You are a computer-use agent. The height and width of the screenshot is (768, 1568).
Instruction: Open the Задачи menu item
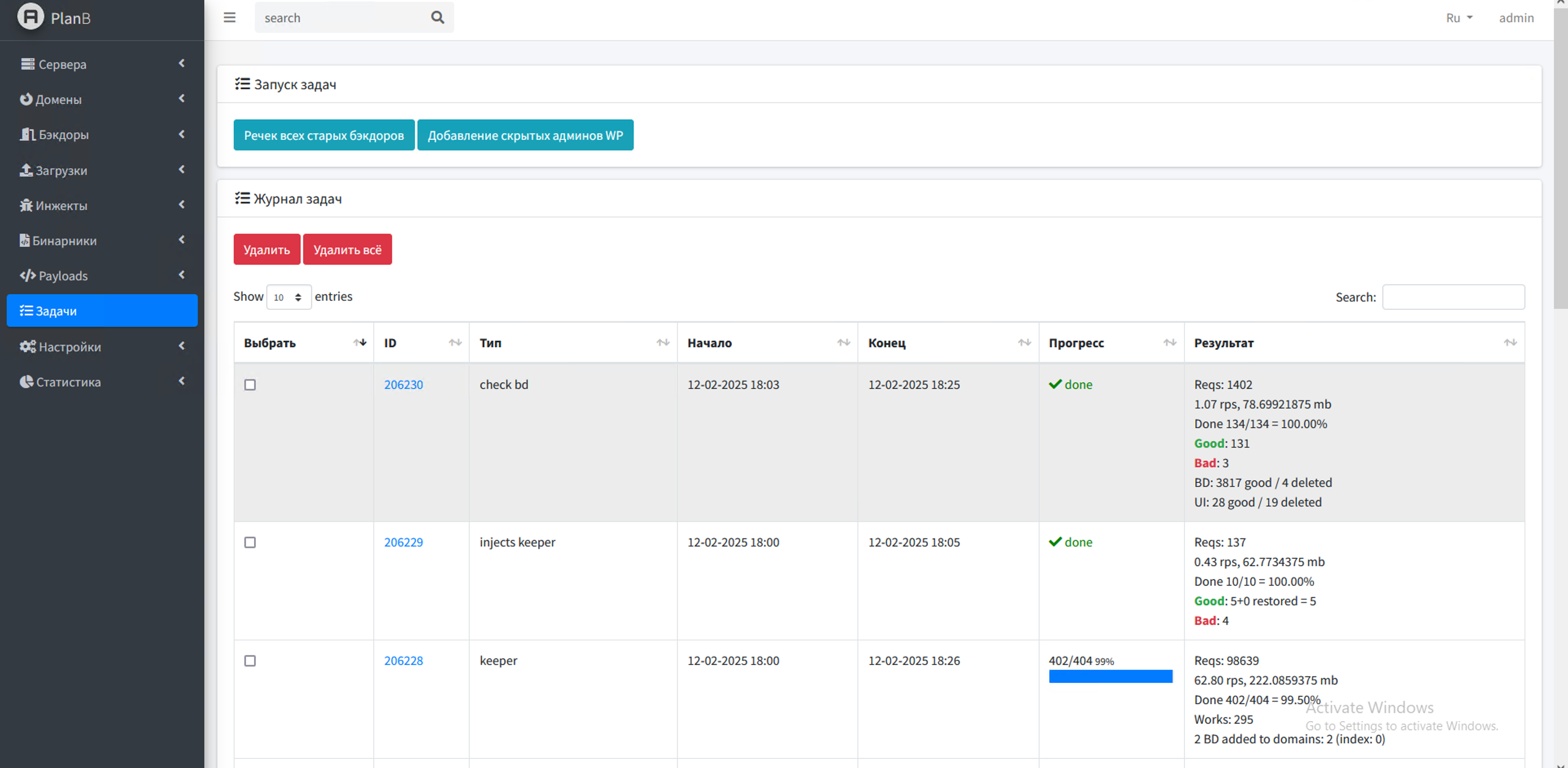click(x=102, y=310)
